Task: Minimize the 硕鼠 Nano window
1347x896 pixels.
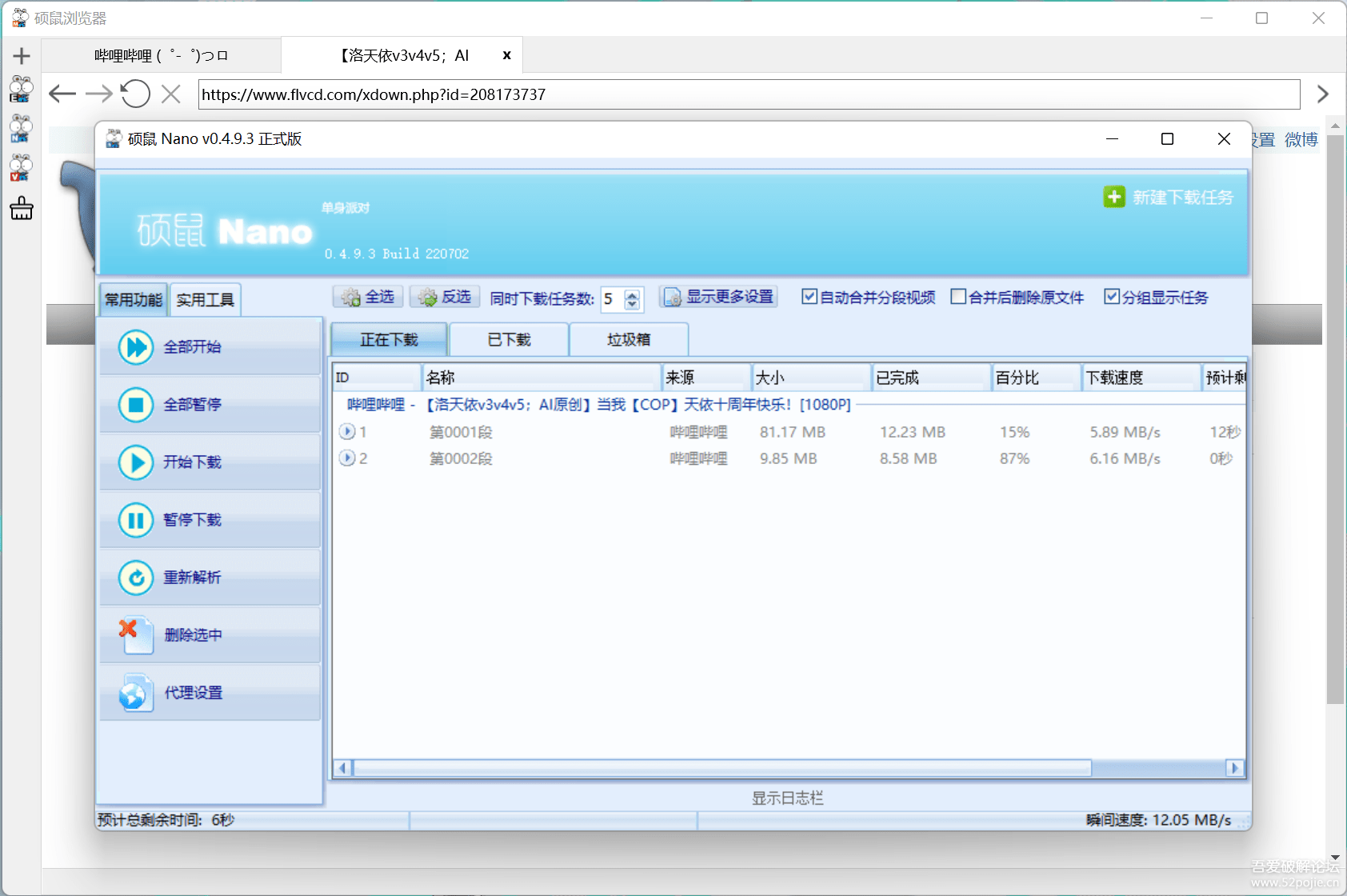Action: [x=1112, y=139]
